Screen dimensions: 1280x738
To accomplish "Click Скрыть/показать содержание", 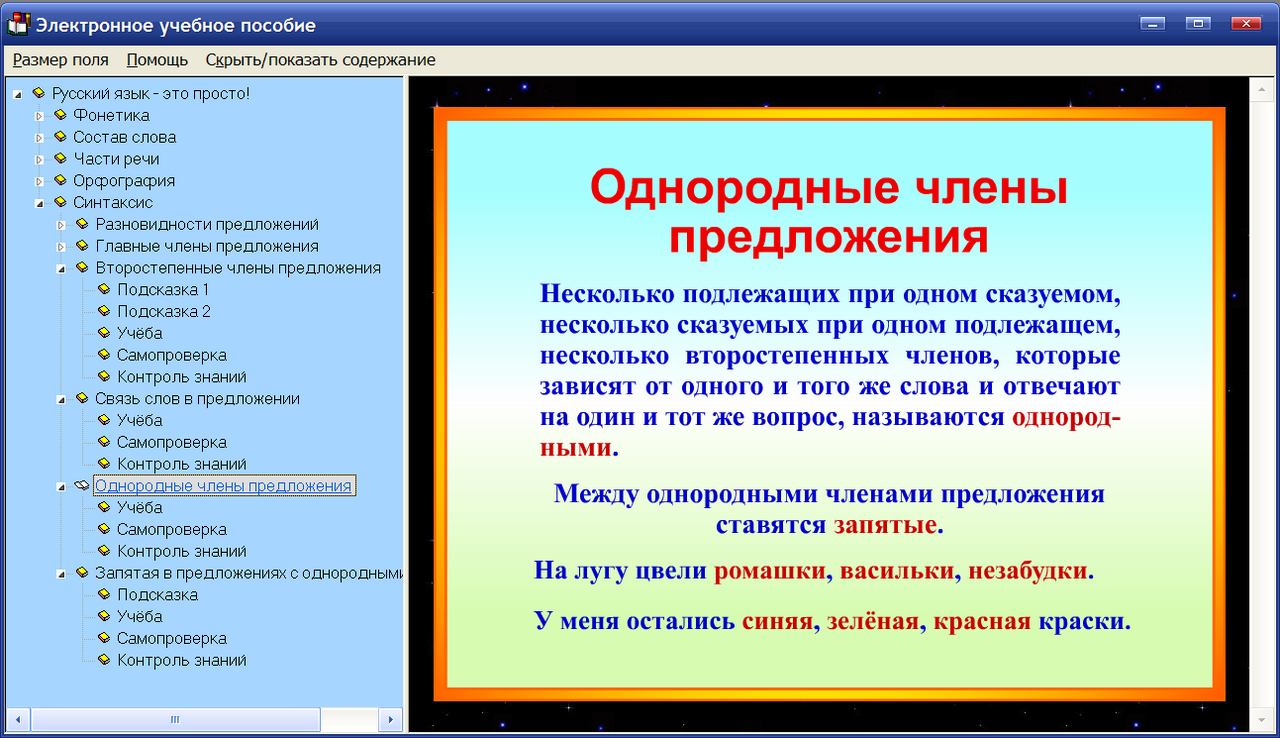I will click(320, 59).
